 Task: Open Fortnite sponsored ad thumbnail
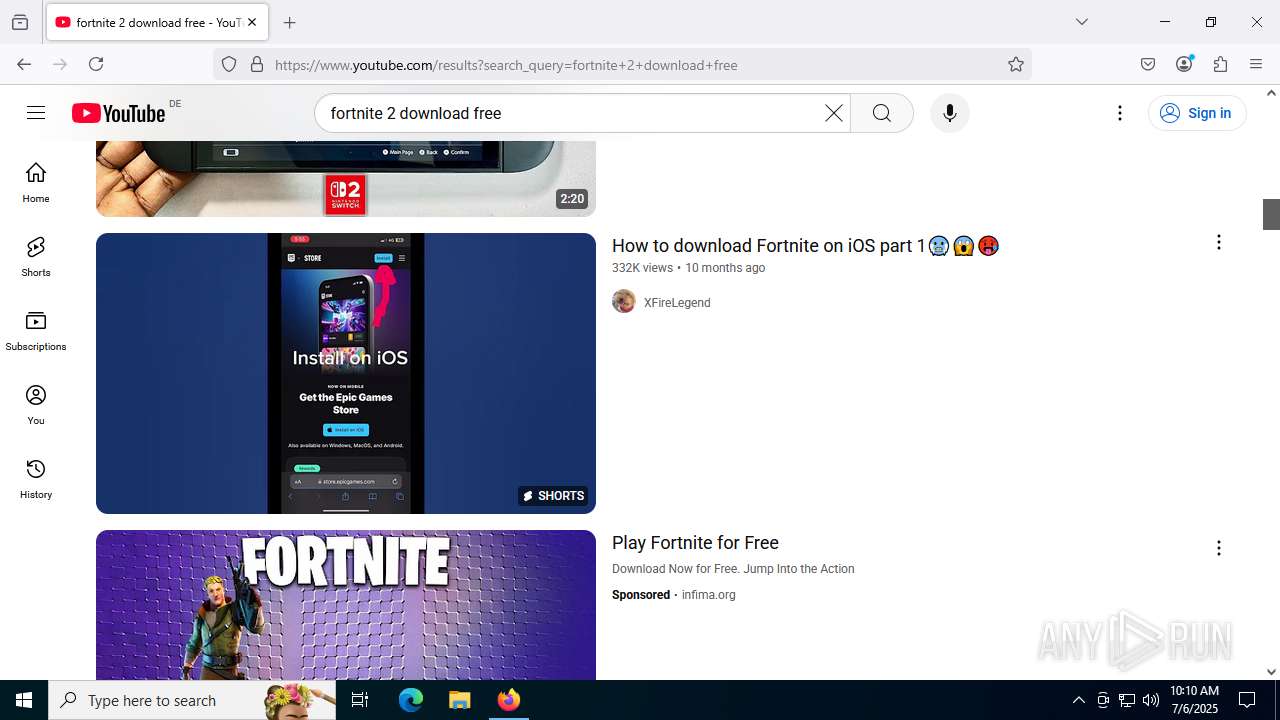click(346, 605)
